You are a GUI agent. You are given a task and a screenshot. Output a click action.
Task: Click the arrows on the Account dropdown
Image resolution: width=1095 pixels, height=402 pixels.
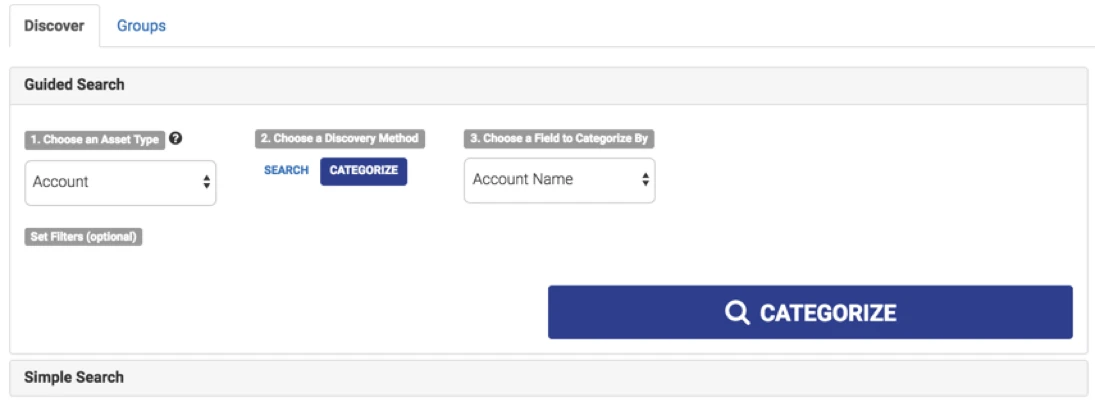206,182
